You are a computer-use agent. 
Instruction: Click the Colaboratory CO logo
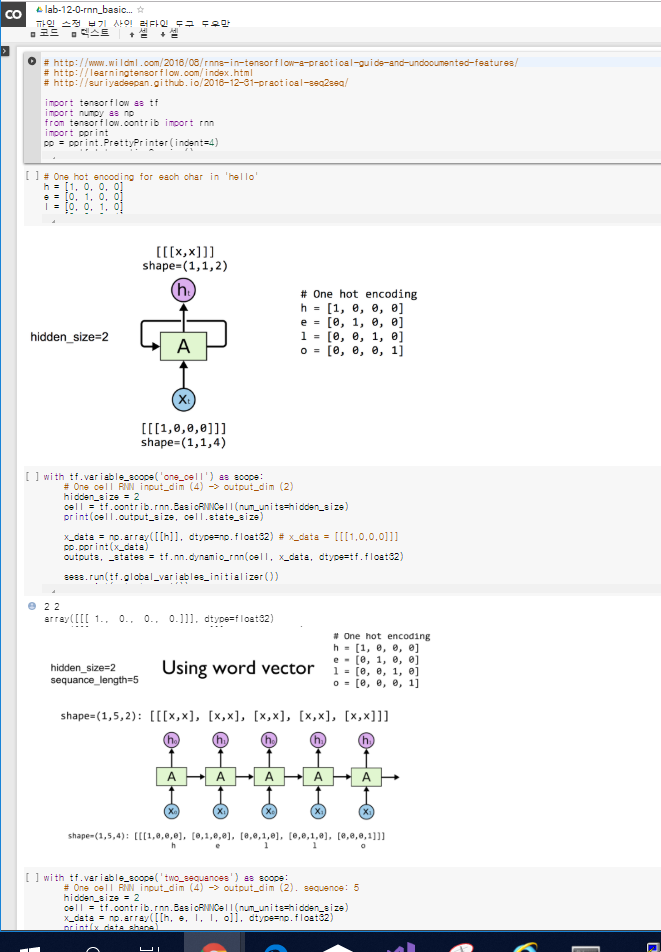tap(13, 13)
